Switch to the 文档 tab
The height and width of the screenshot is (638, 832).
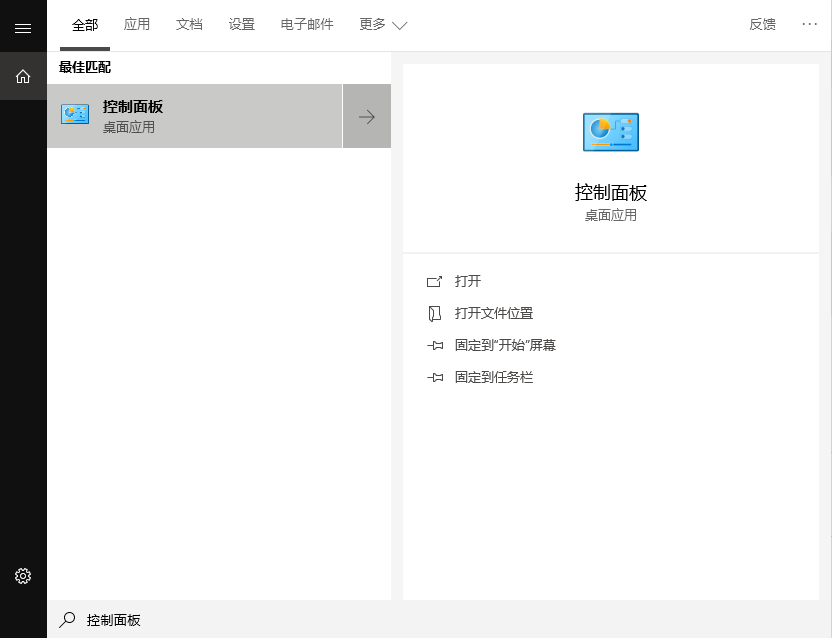189,24
